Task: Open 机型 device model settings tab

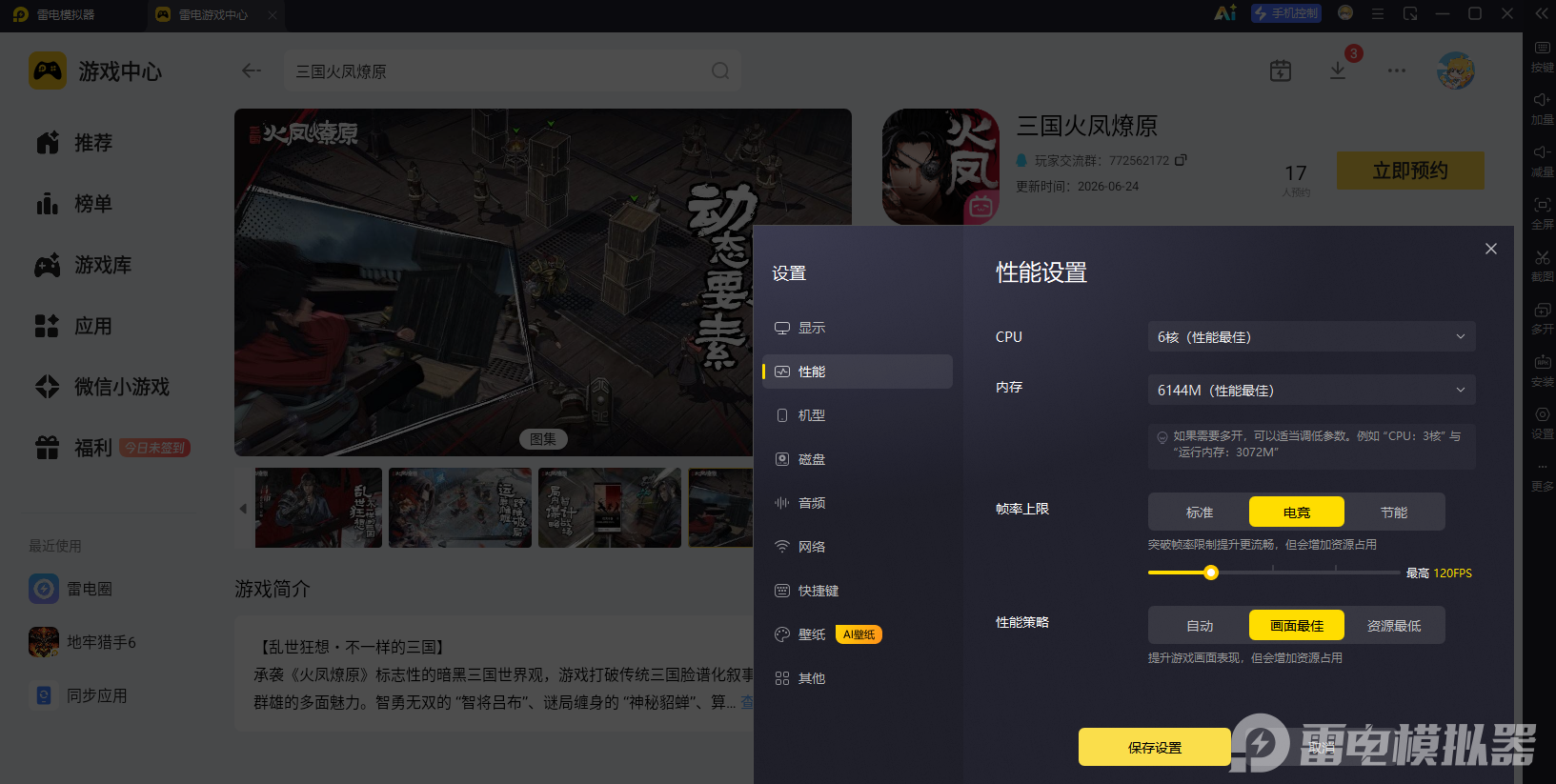Action: [858, 415]
